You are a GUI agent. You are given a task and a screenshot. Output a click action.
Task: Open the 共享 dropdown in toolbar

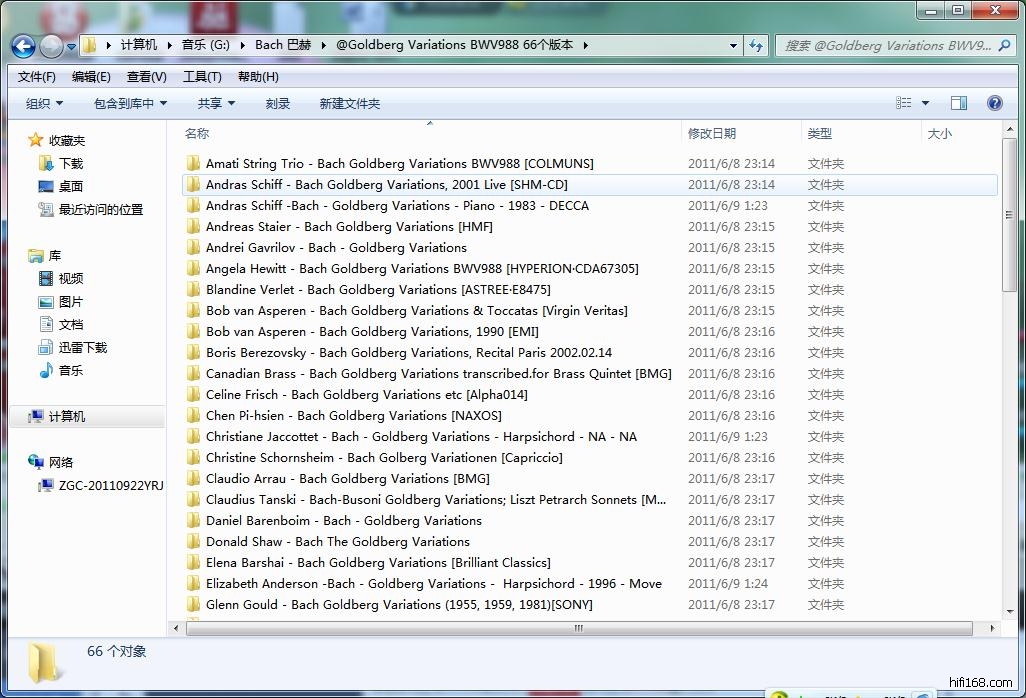[216, 103]
